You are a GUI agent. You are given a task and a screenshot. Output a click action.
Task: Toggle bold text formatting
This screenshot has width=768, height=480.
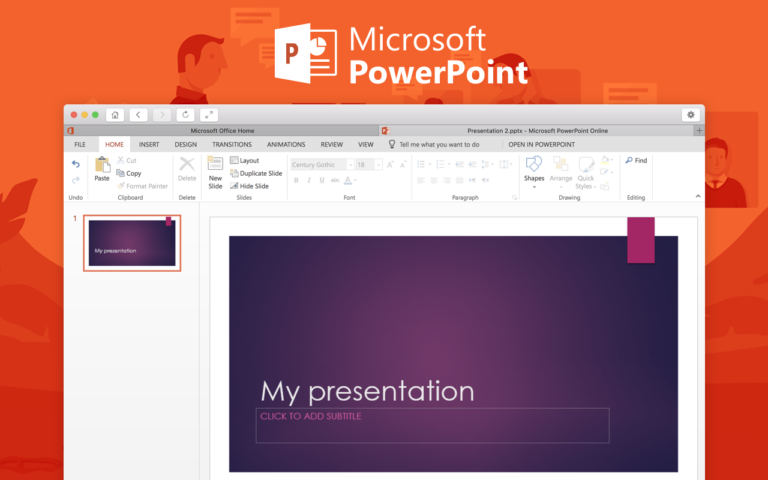coord(296,181)
